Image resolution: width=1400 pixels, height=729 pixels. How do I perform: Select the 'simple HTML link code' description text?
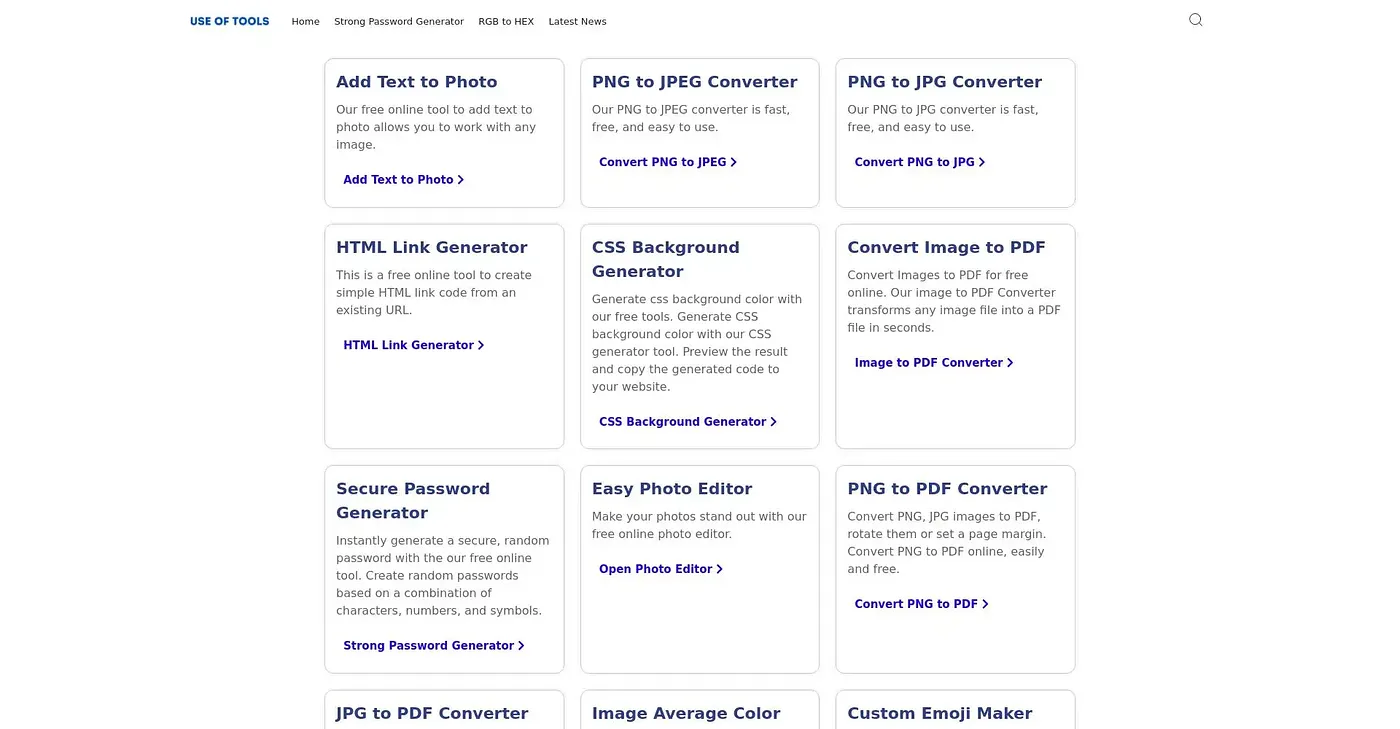coord(435,292)
